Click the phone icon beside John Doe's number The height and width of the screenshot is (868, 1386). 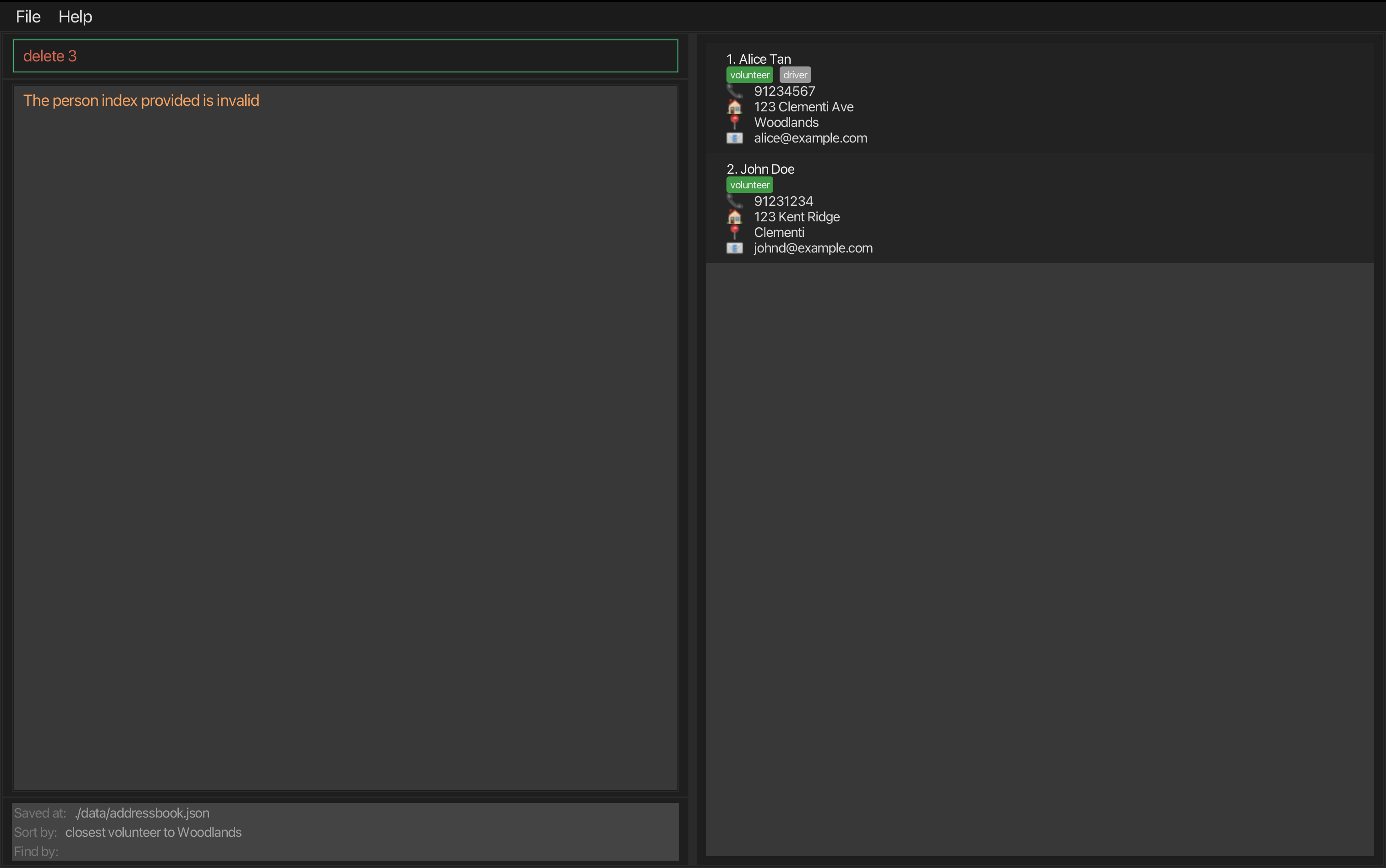point(734,201)
